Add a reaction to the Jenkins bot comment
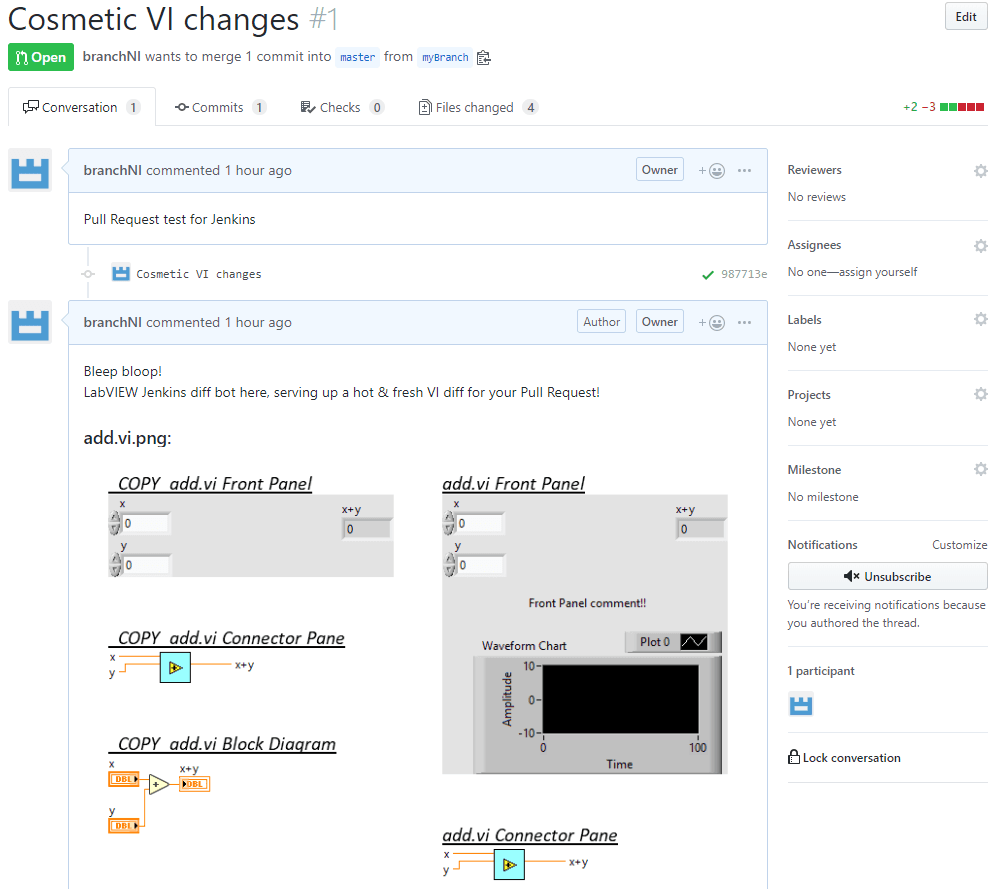The width and height of the screenshot is (1004, 889). (x=710, y=322)
